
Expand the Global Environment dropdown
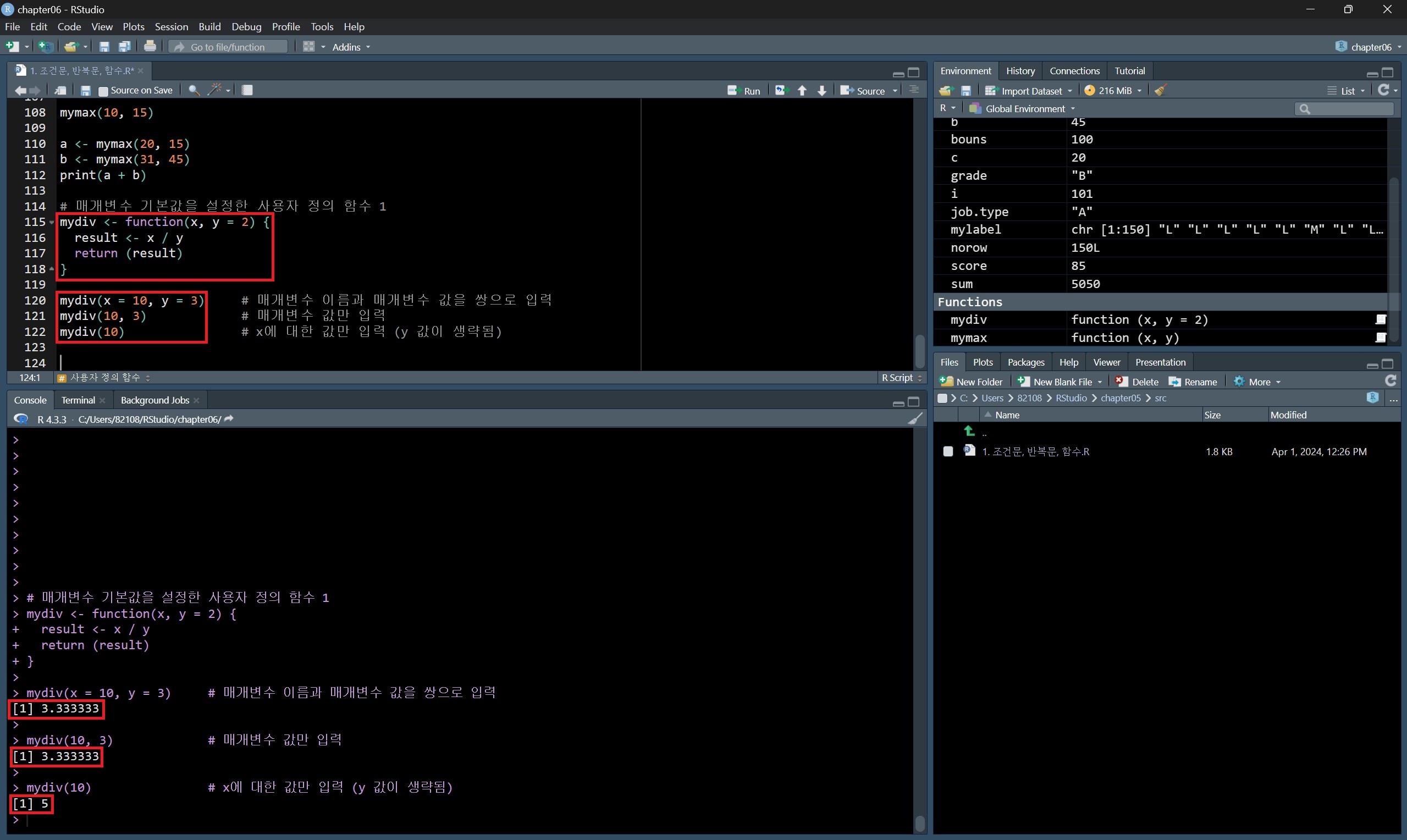coord(1024,109)
